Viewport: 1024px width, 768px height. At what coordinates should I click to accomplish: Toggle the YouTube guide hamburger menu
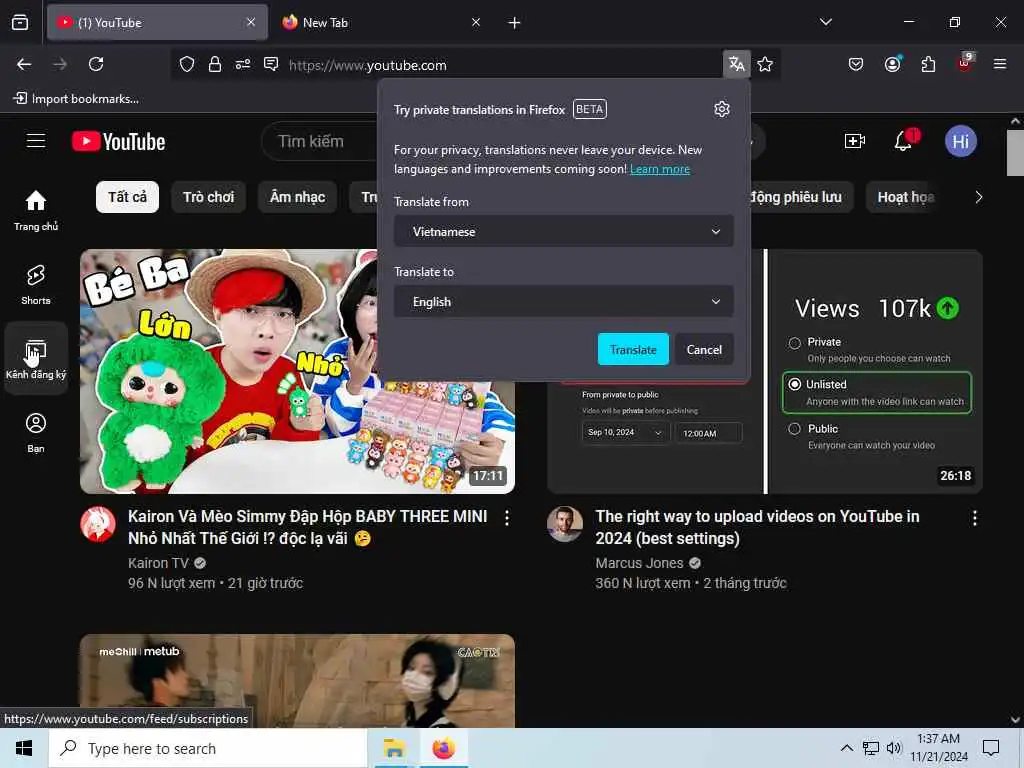36,141
